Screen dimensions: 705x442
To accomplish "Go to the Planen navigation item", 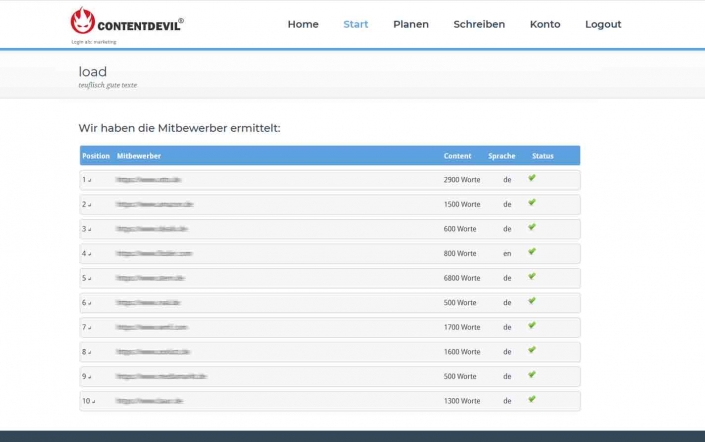I will [x=411, y=24].
